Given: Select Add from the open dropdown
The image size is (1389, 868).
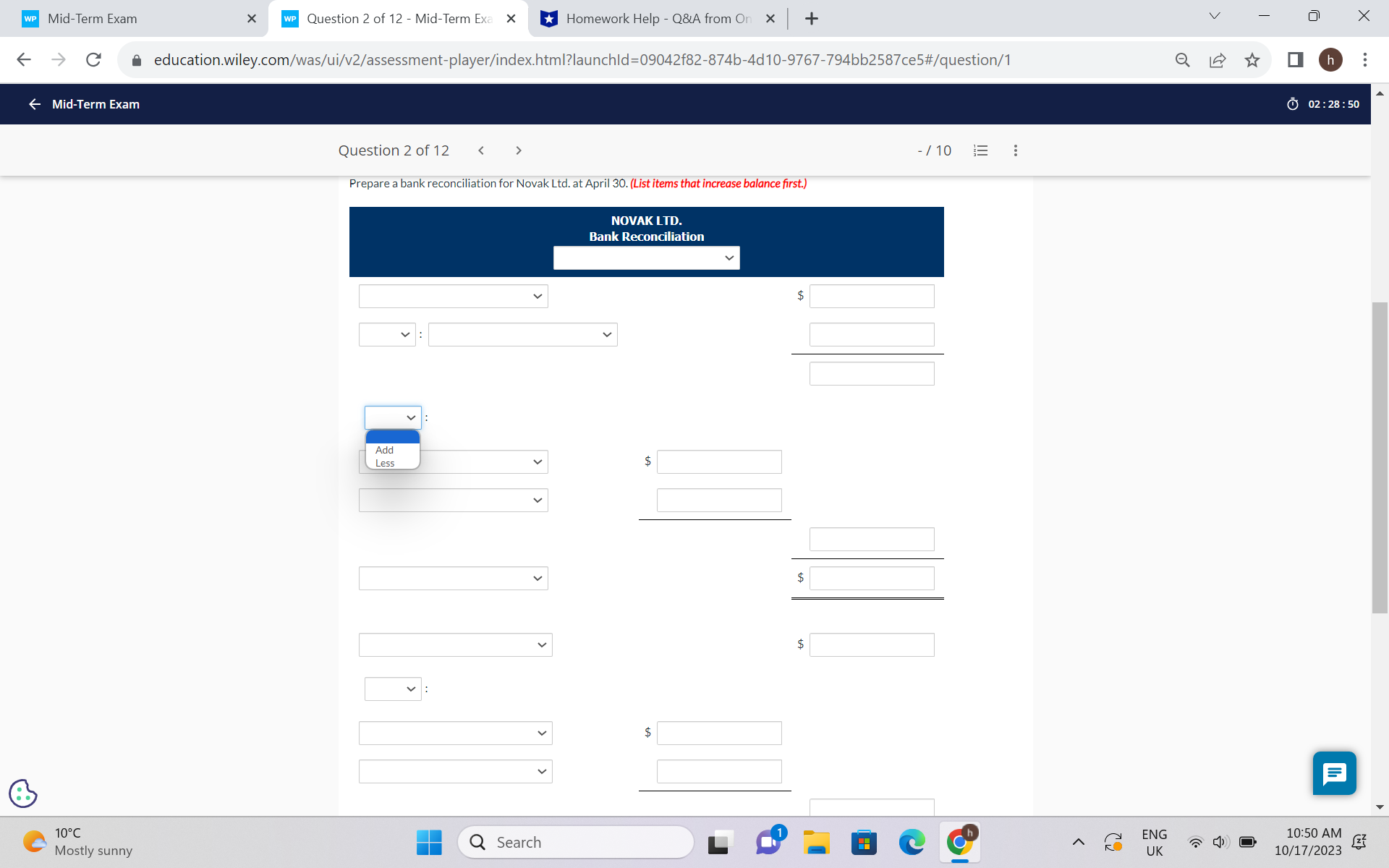Looking at the screenshot, I should [x=384, y=449].
